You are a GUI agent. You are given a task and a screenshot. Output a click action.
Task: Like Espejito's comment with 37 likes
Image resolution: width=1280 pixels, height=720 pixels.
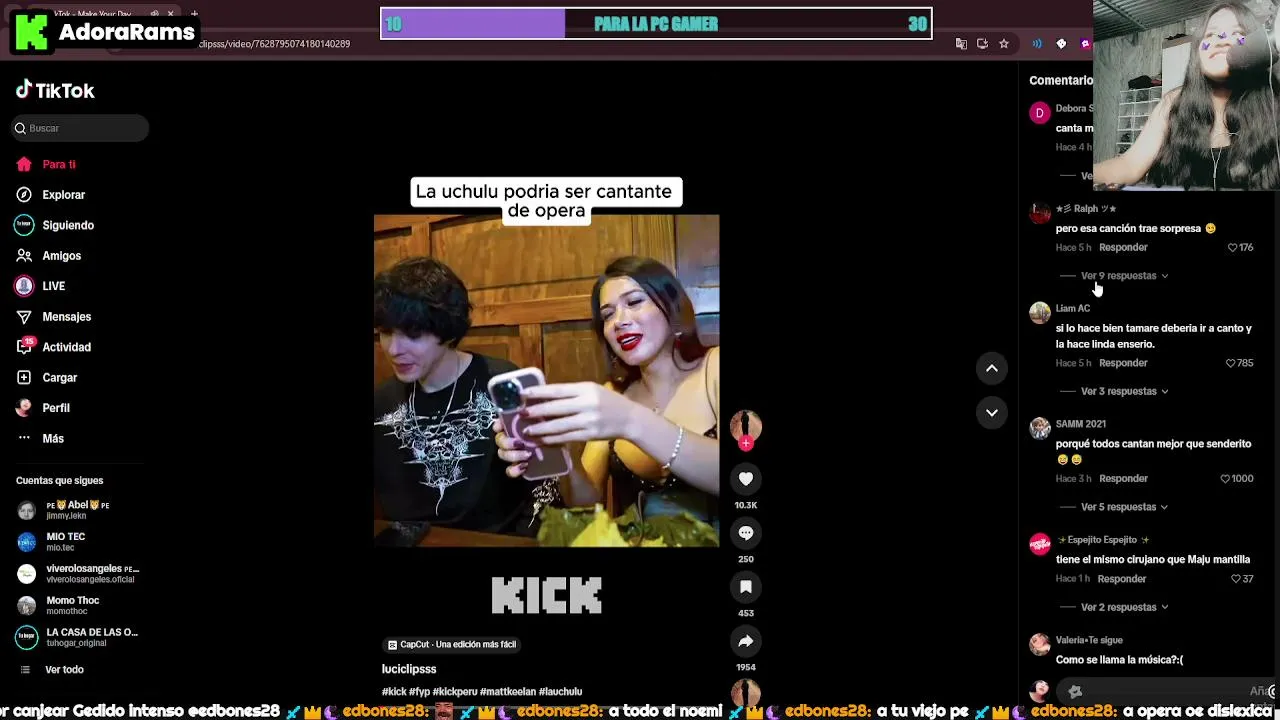[1235, 579]
